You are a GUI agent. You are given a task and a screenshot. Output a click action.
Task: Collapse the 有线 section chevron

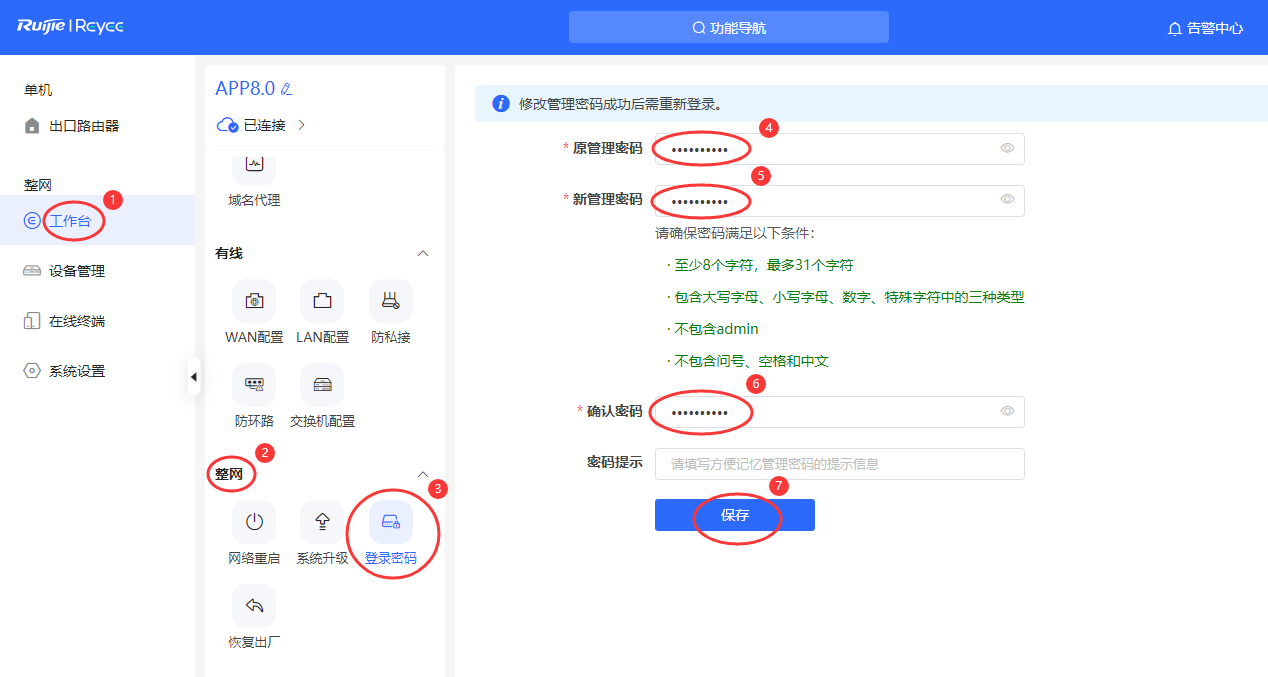(x=423, y=253)
